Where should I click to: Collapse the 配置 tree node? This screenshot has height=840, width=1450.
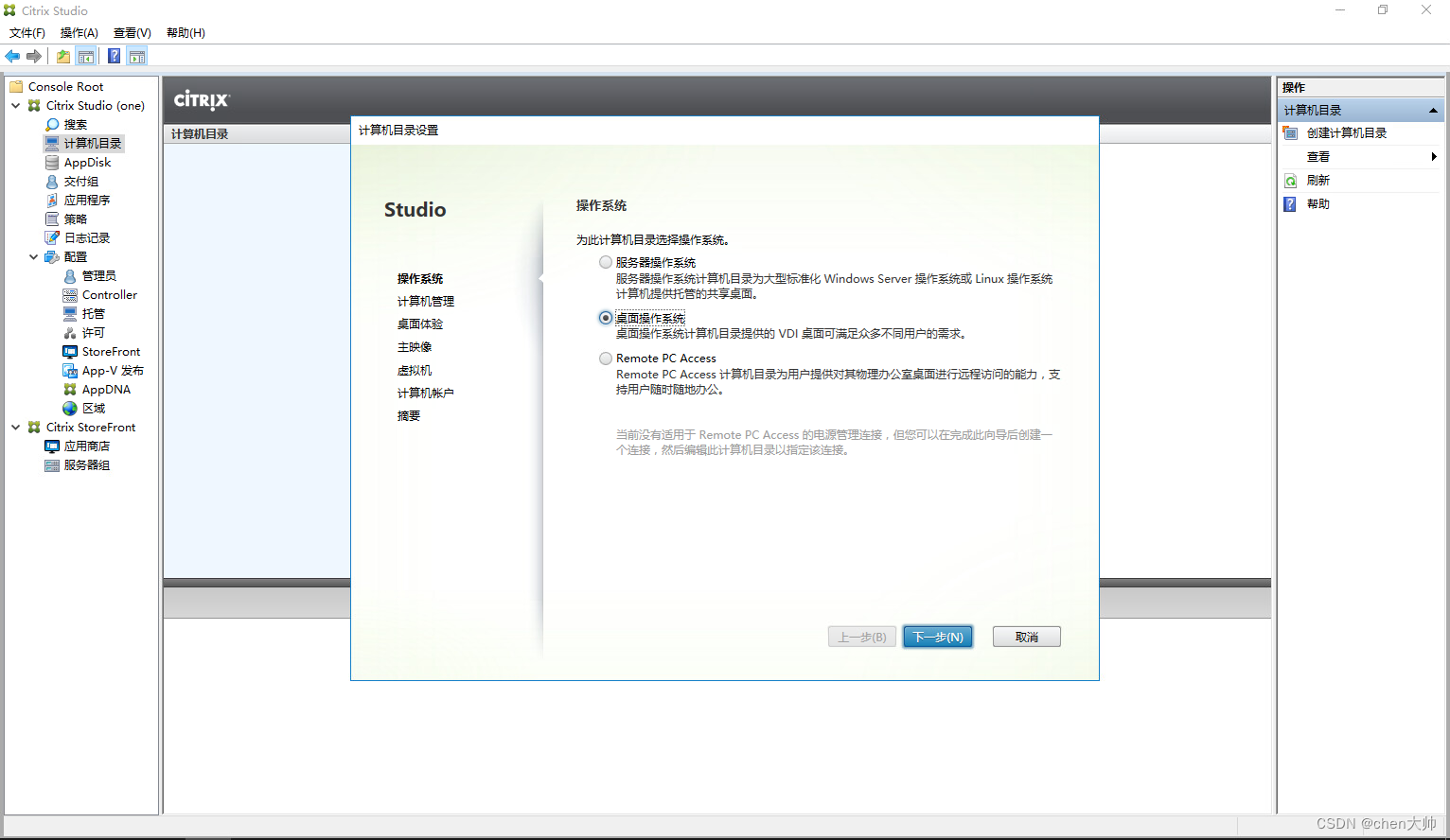(x=34, y=257)
